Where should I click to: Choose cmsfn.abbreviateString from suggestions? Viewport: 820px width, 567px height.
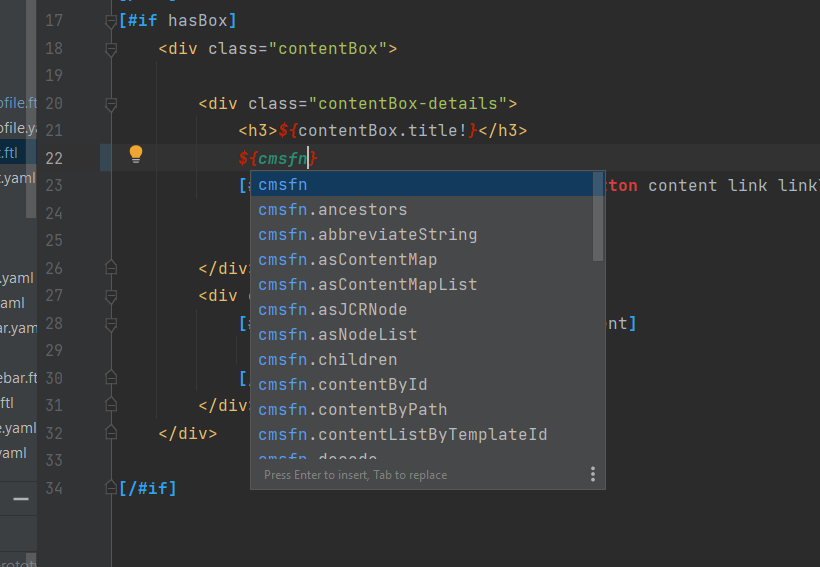[x=367, y=235]
